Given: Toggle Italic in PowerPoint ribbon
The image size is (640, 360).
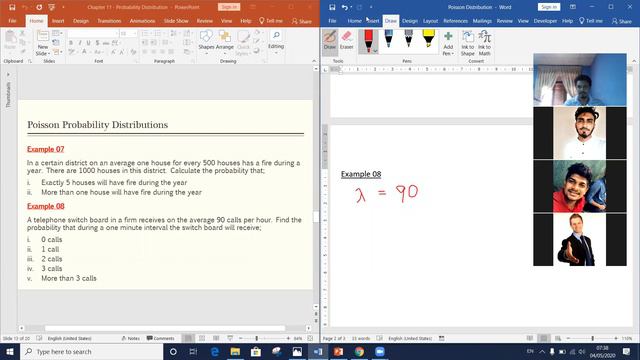Looking at the screenshot, I should pos(80,43).
